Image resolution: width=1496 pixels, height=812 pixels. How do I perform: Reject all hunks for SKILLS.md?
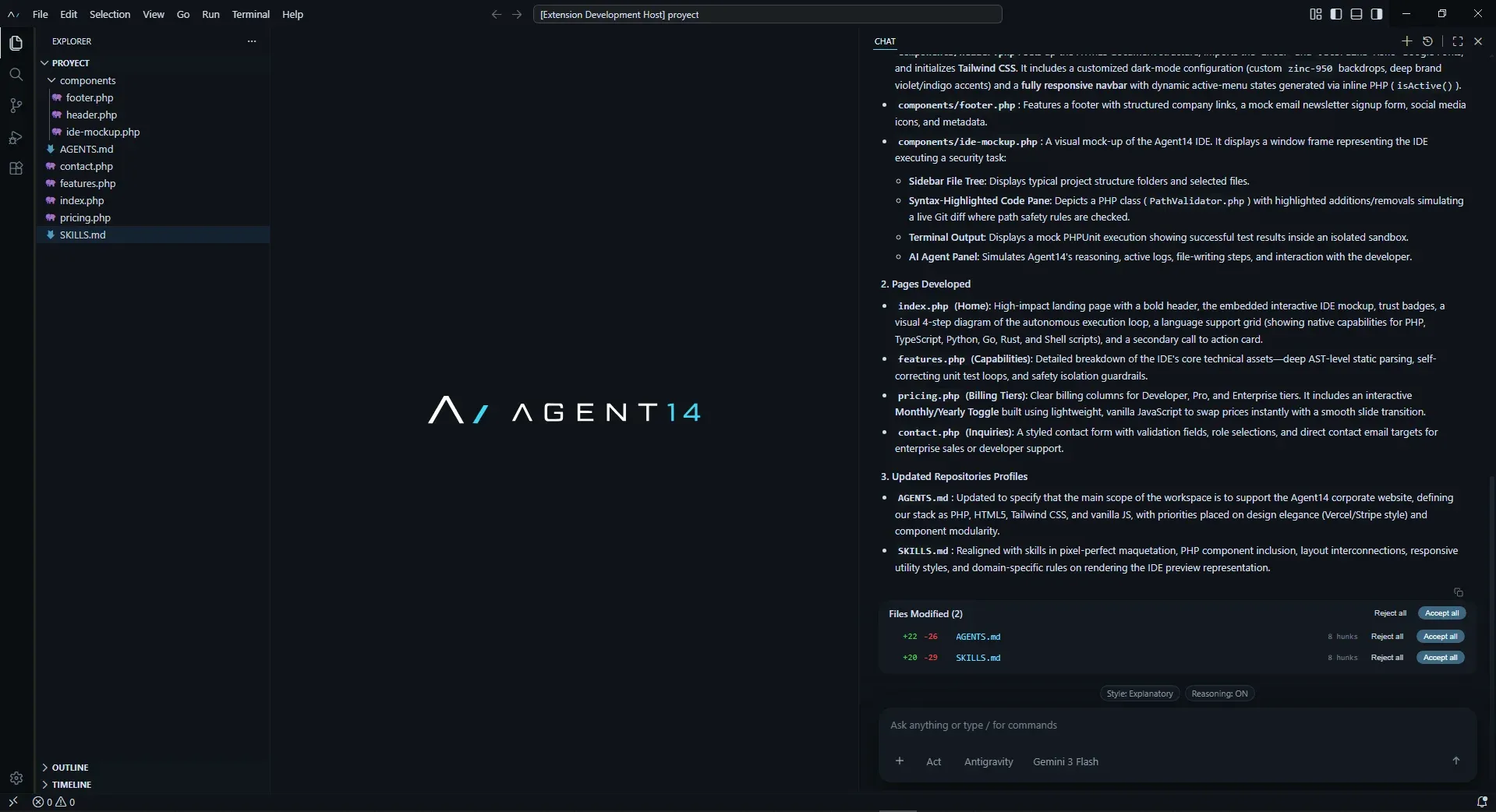pyautogui.click(x=1387, y=658)
